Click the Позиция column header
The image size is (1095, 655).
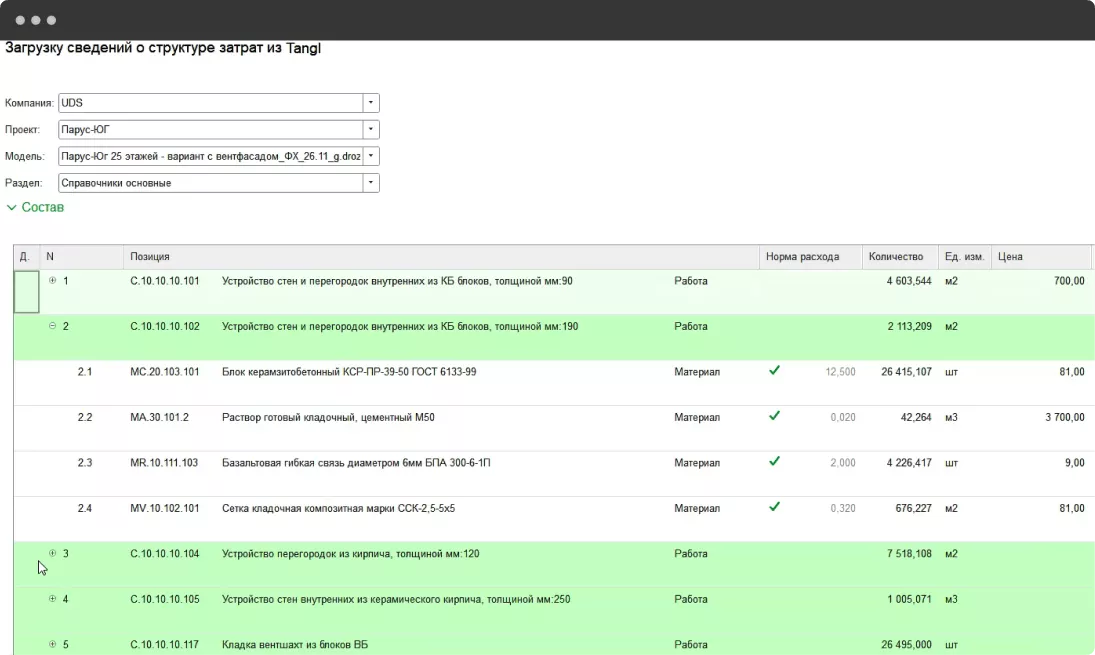click(x=440, y=257)
